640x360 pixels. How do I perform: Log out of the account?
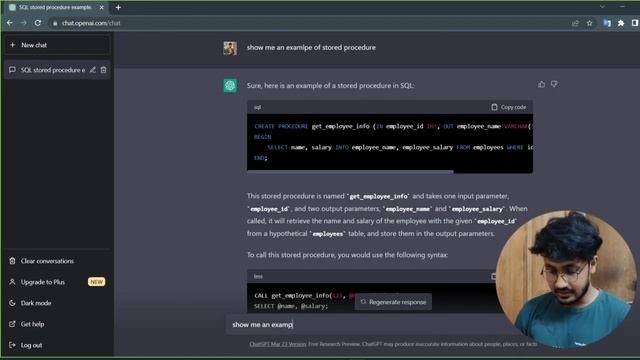pos(57,345)
